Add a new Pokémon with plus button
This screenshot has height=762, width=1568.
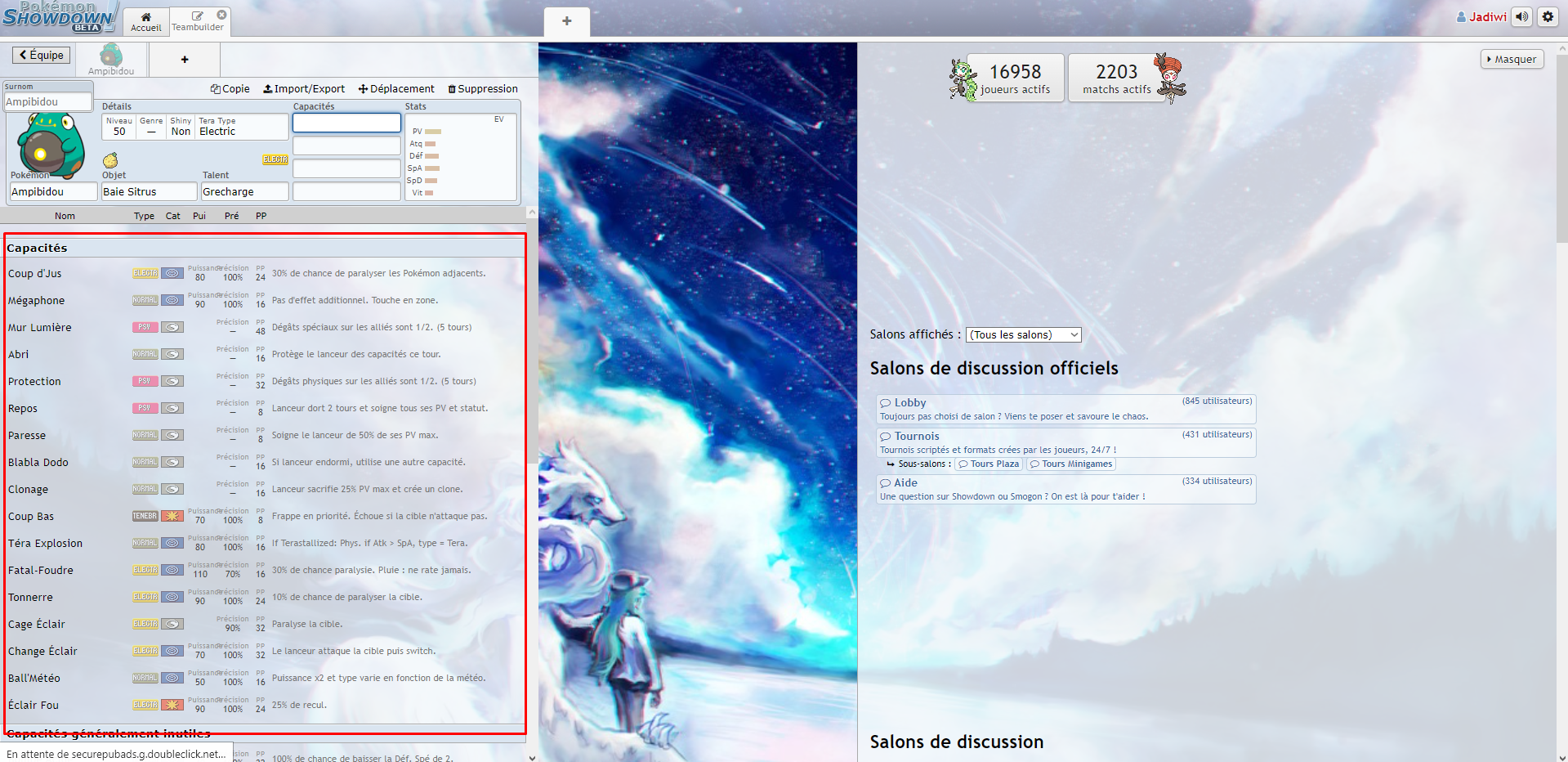[x=185, y=60]
